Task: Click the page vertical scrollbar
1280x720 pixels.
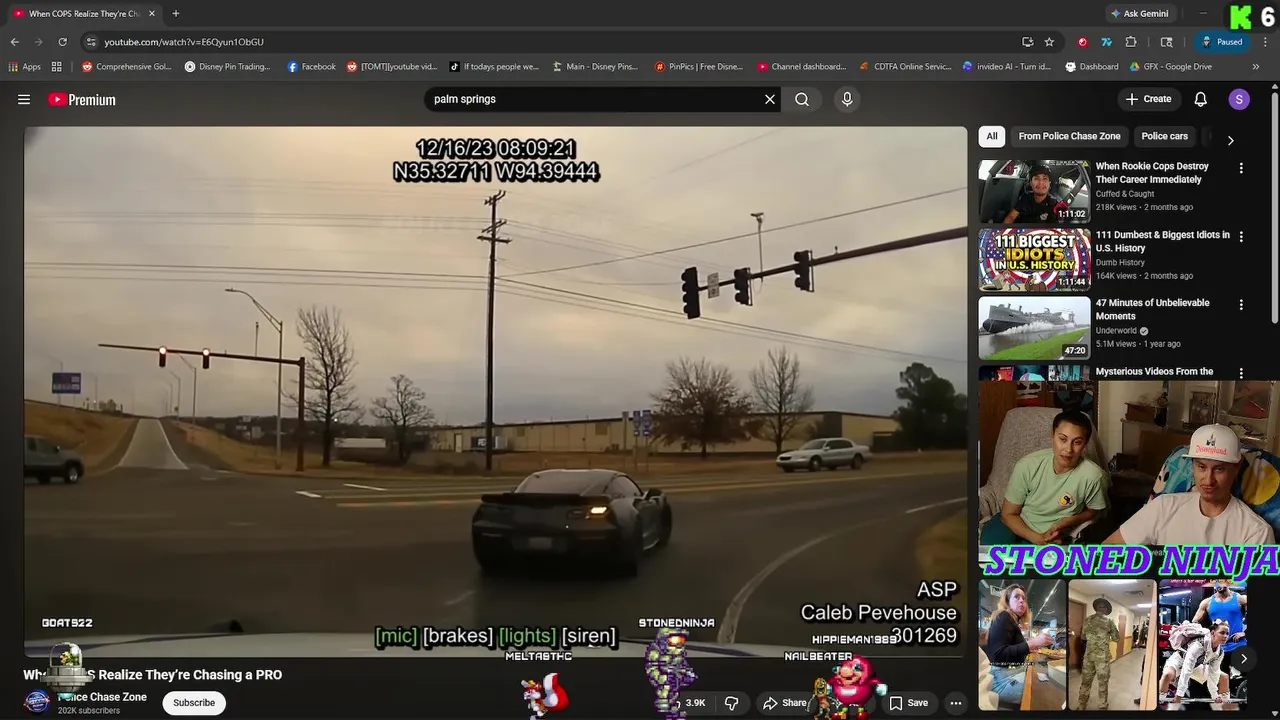Action: [x=1274, y=205]
